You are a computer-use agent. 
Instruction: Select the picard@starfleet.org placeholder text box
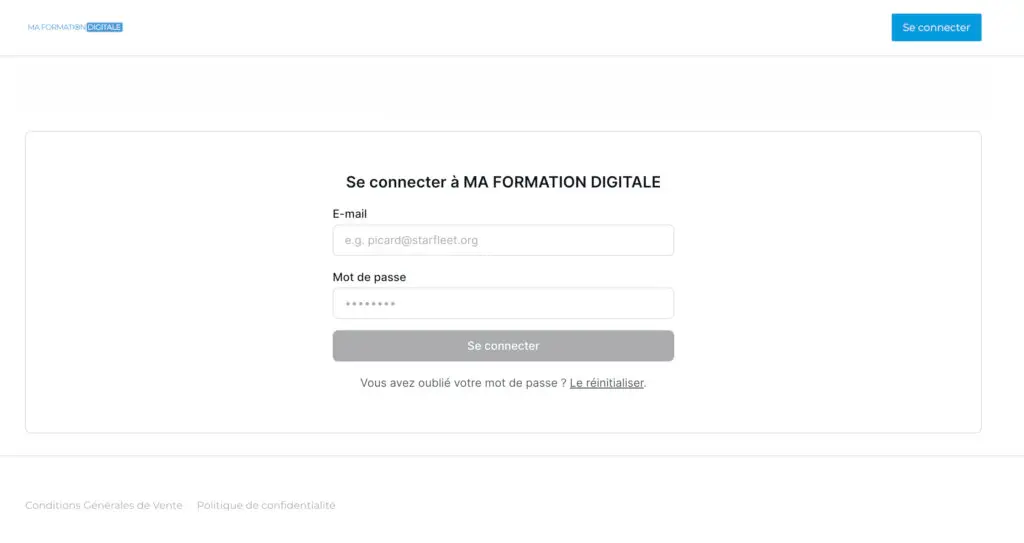tap(503, 240)
